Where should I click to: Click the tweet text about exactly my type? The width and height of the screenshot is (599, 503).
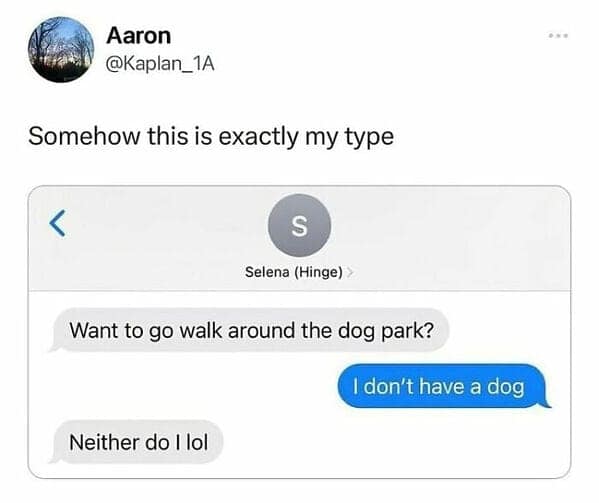[211, 137]
